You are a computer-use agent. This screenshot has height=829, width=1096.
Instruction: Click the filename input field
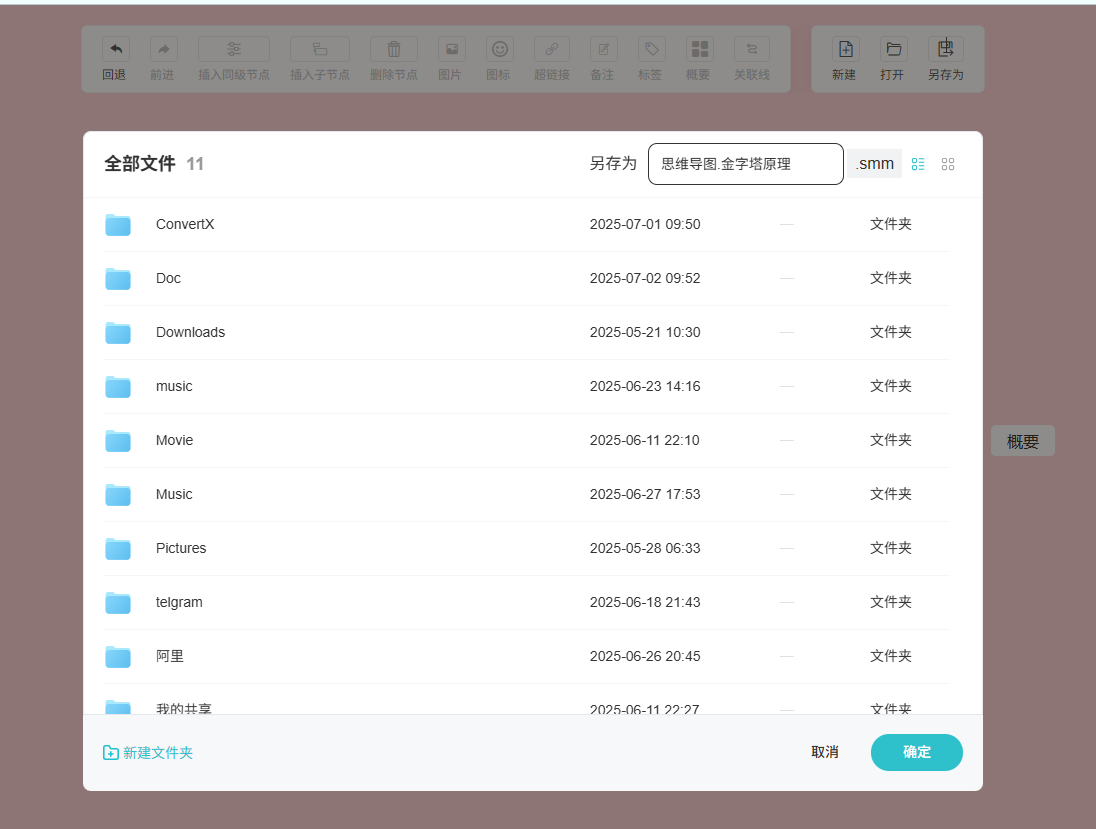point(746,164)
